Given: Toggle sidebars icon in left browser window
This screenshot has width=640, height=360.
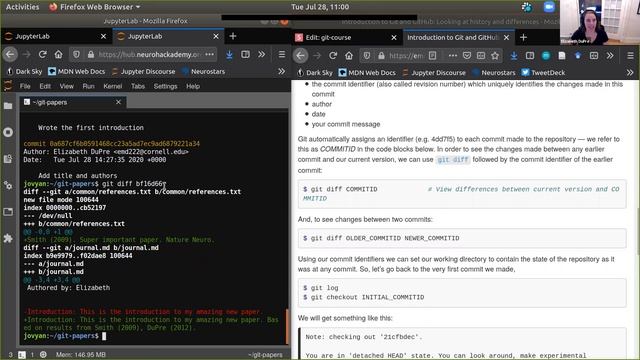Looking at the screenshot, I should (x=245, y=54).
